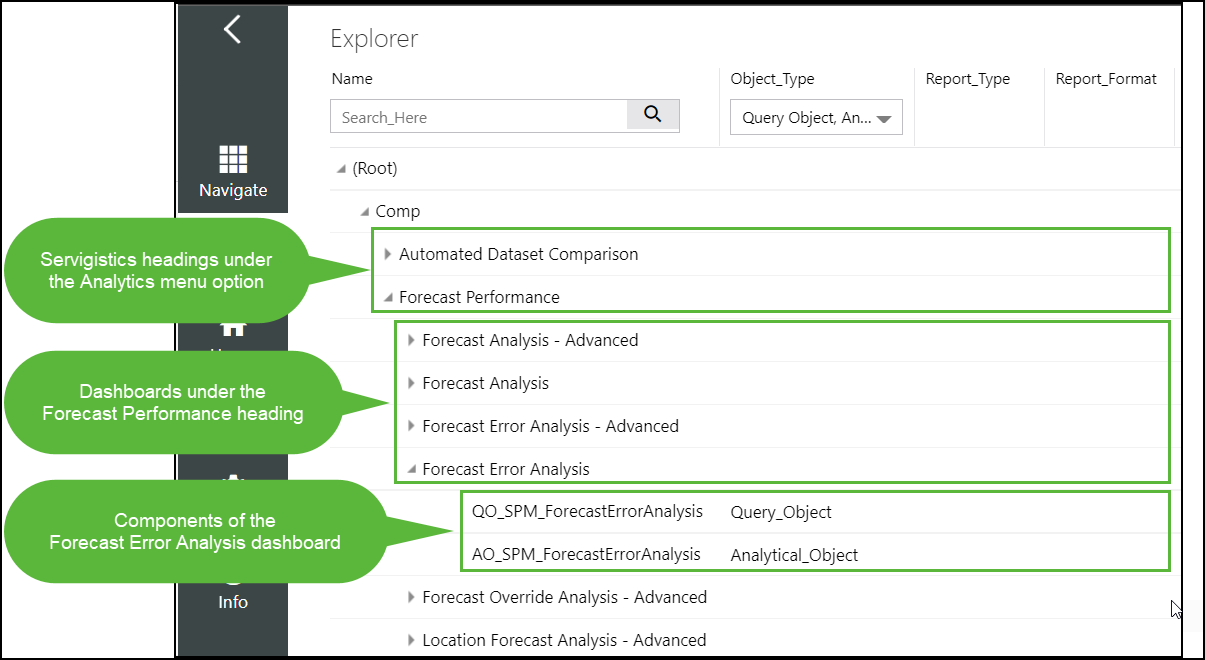Expand Forecast Override Analysis - Advanced
The image size is (1205, 660).
click(x=411, y=598)
